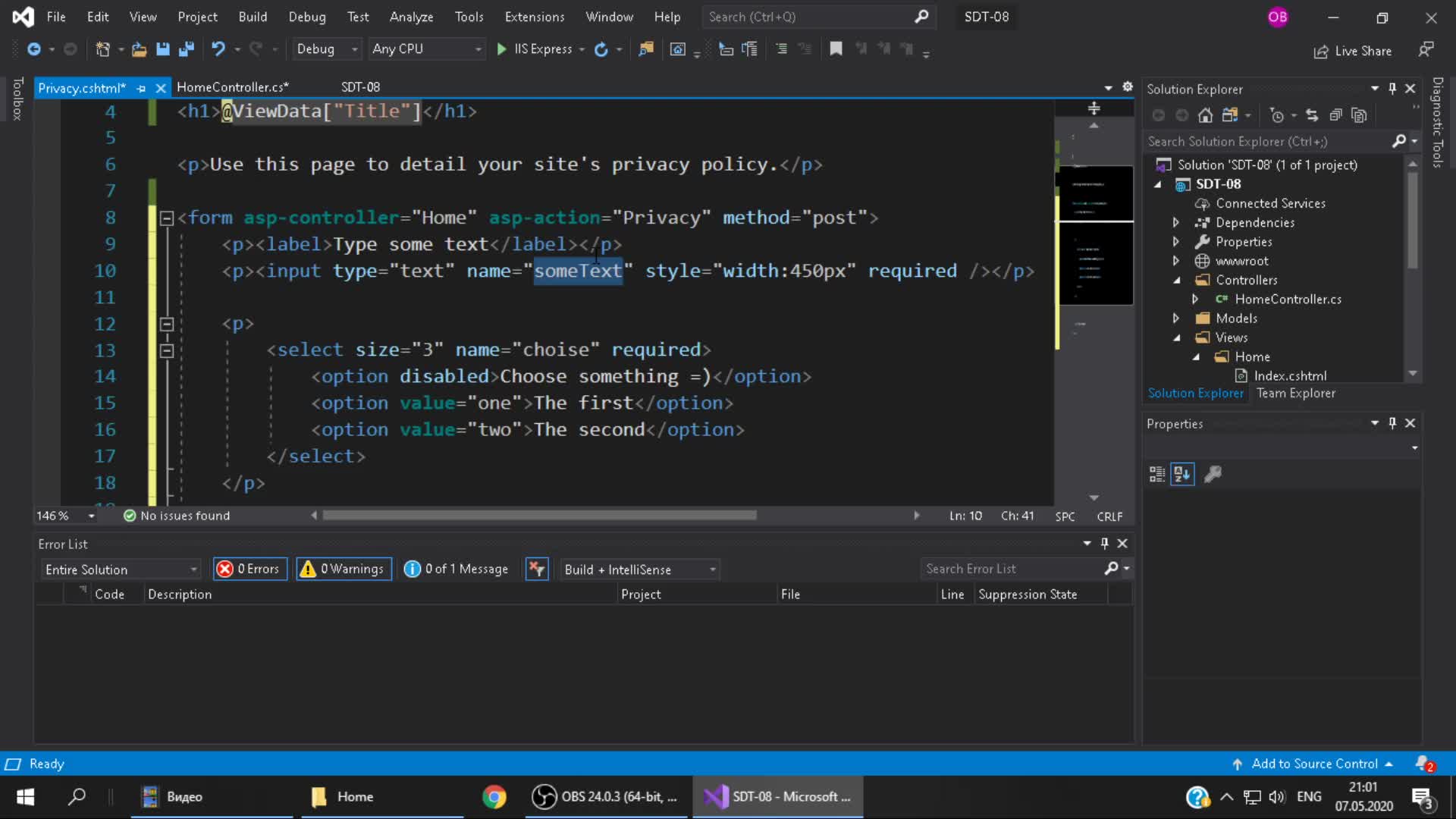Open the Toolbox side tab
This screenshot has height=819, width=1456.
(x=17, y=99)
